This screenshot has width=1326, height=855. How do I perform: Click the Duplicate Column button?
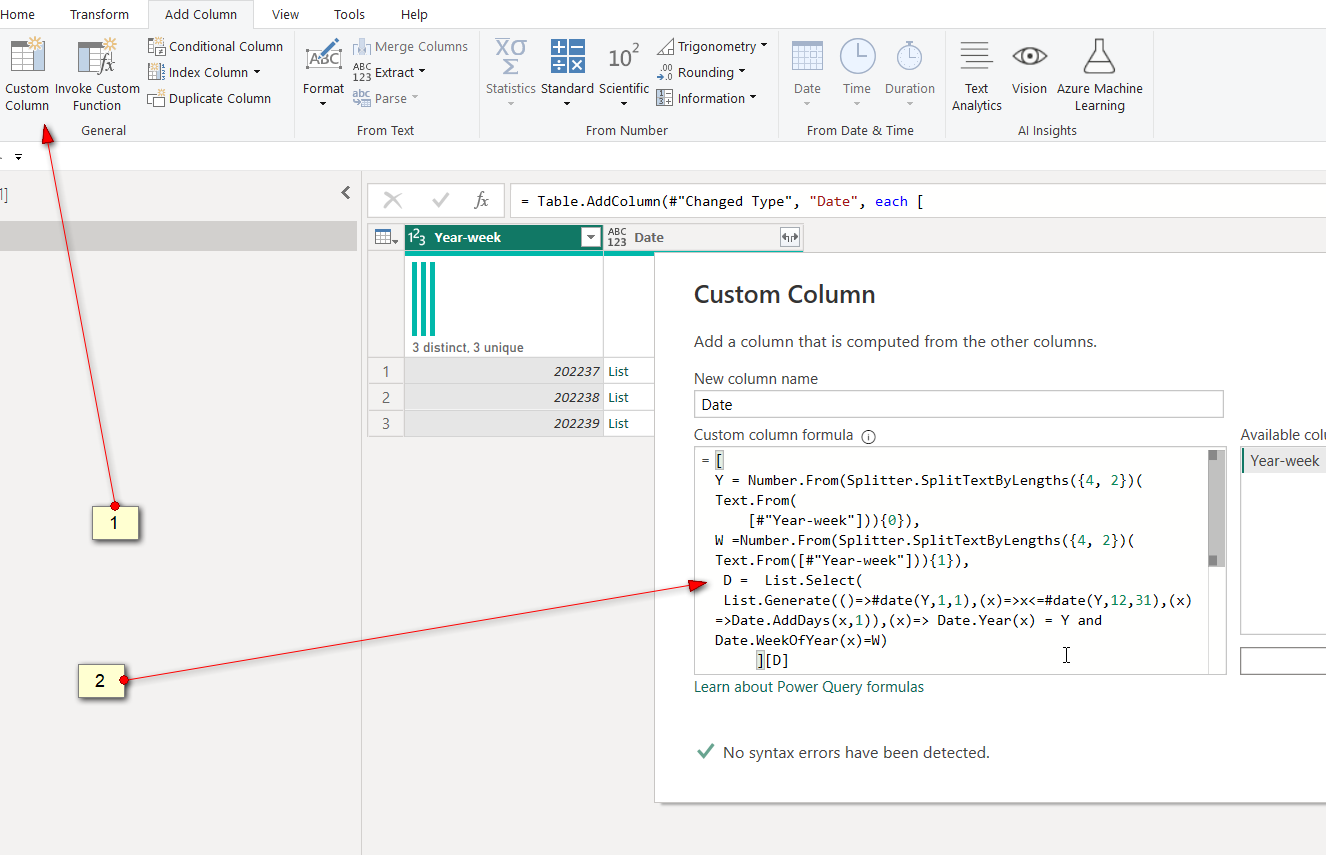point(210,98)
